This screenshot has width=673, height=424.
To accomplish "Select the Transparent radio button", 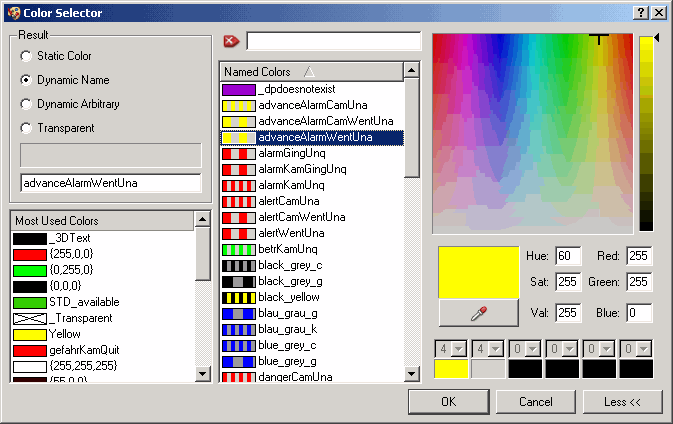I will (26, 128).
